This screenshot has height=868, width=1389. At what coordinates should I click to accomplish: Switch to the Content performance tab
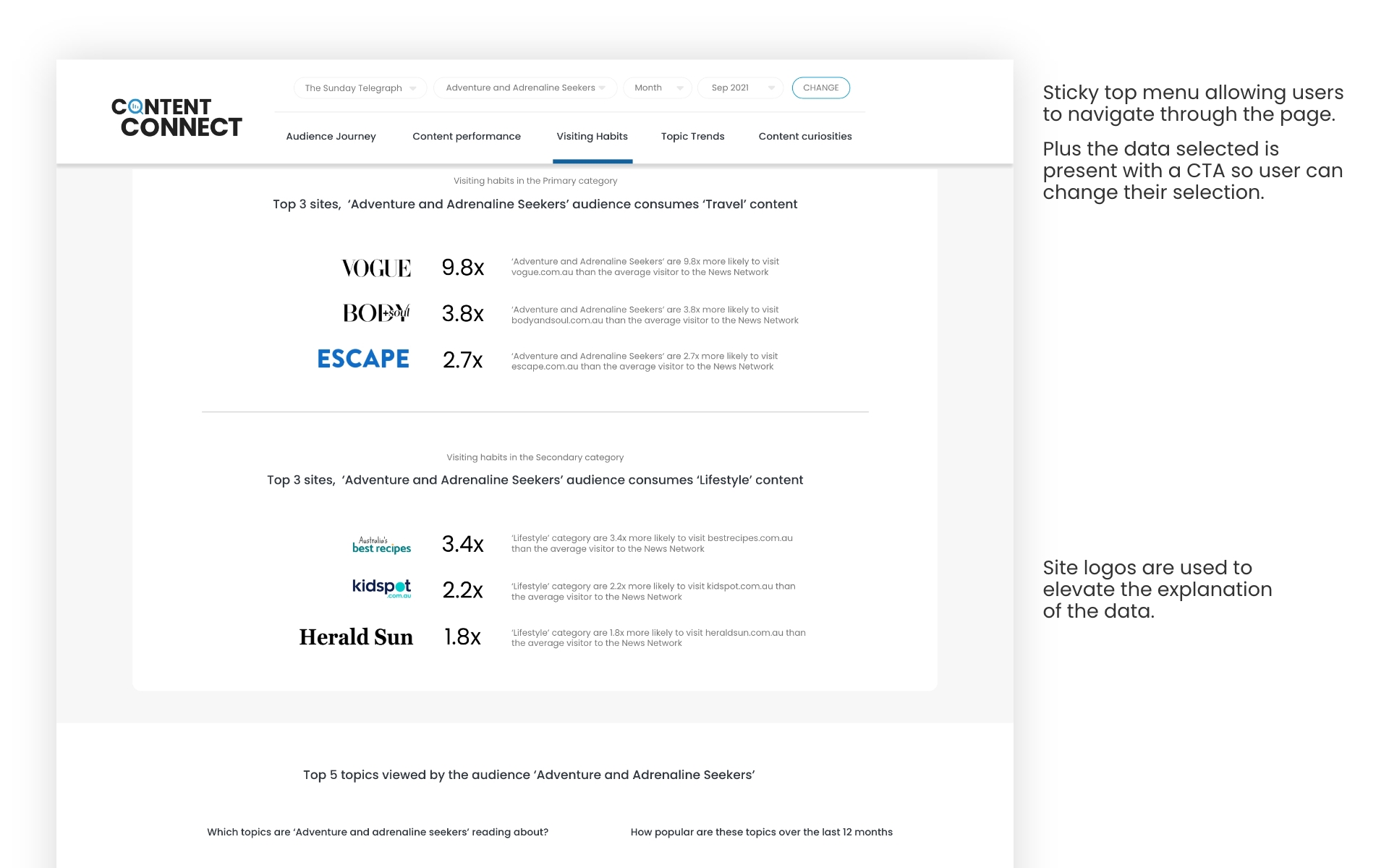(466, 137)
